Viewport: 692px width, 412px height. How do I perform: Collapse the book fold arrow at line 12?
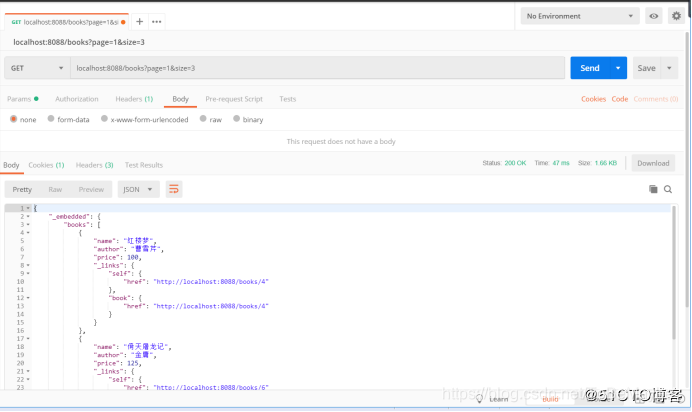[x=28, y=298]
